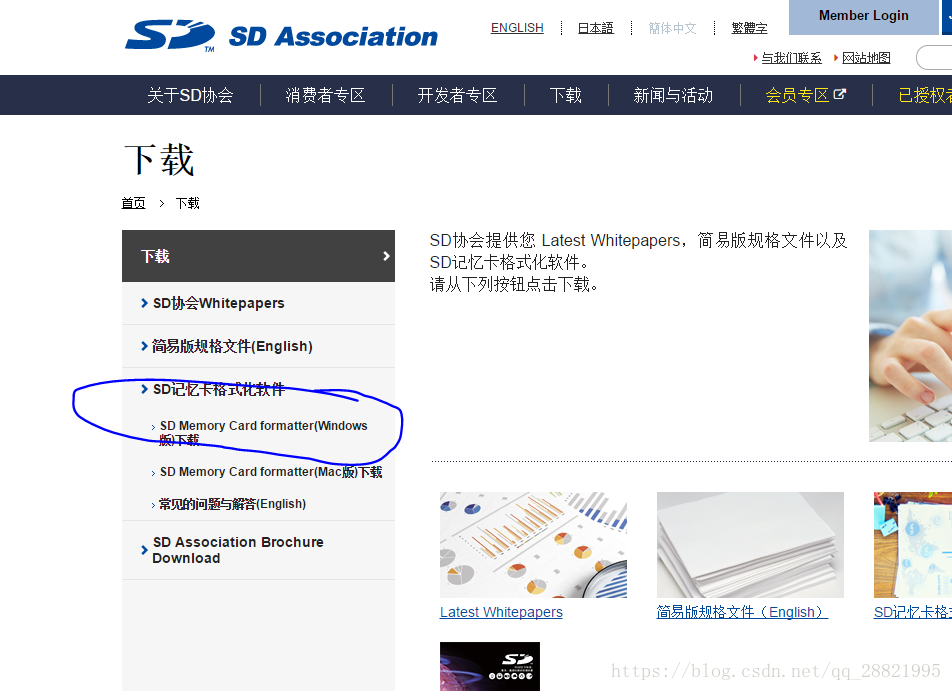Image resolution: width=952 pixels, height=691 pixels.
Task: Open 简易版规格文件（English）link under thumbnail
Action: click(x=742, y=612)
